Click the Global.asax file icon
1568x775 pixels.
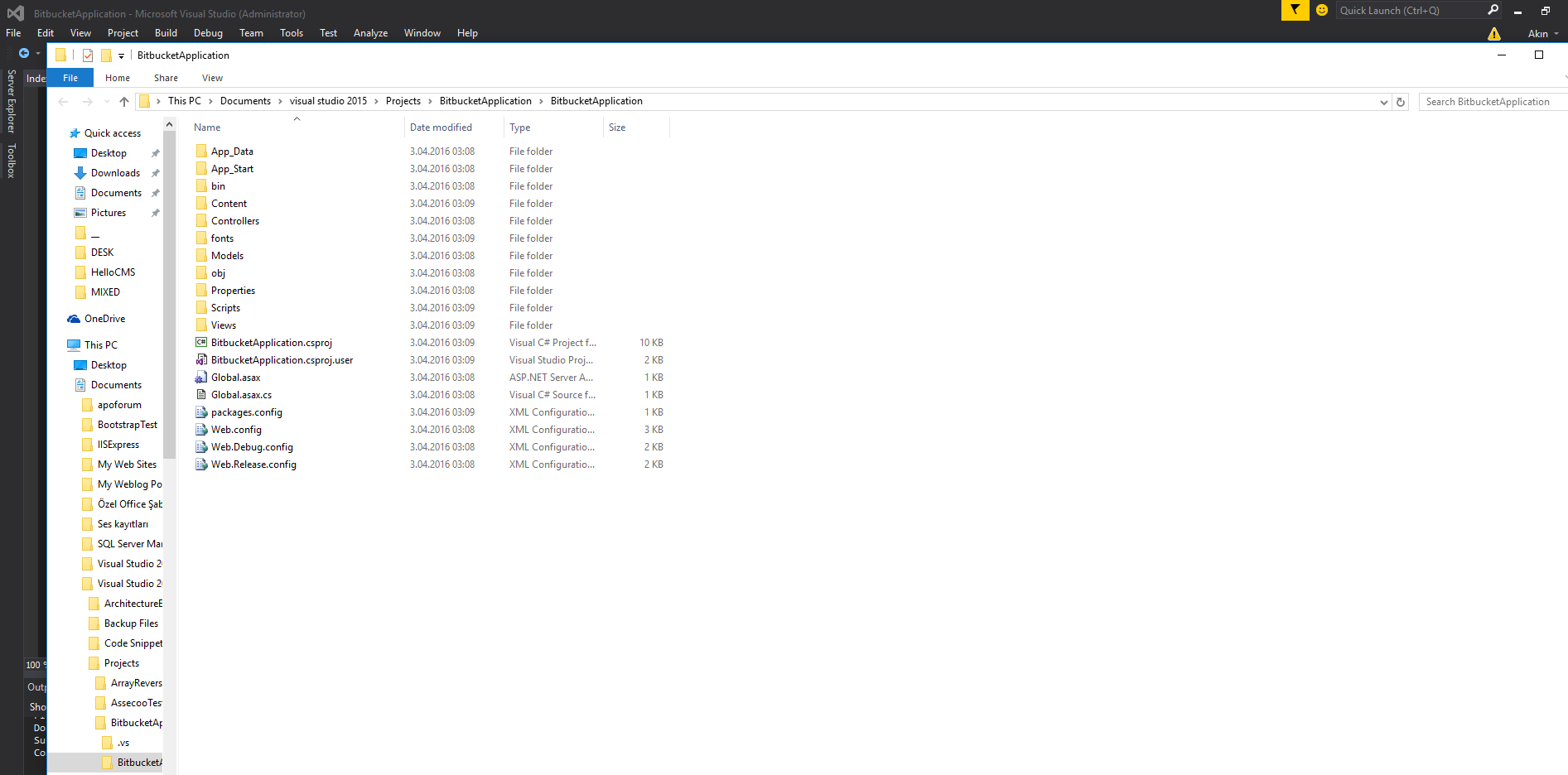point(201,377)
